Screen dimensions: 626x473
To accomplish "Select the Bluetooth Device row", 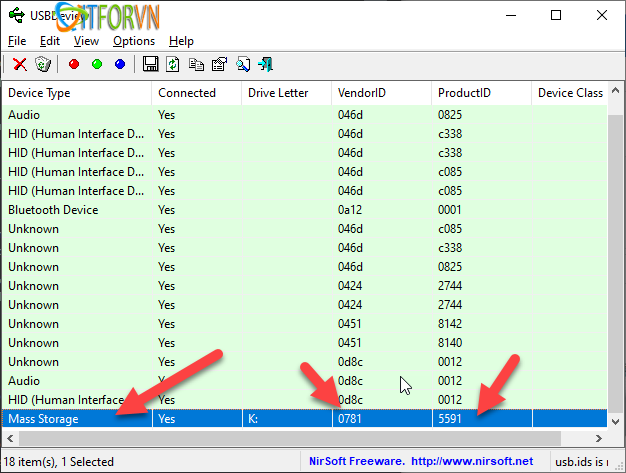I will [x=76, y=210].
